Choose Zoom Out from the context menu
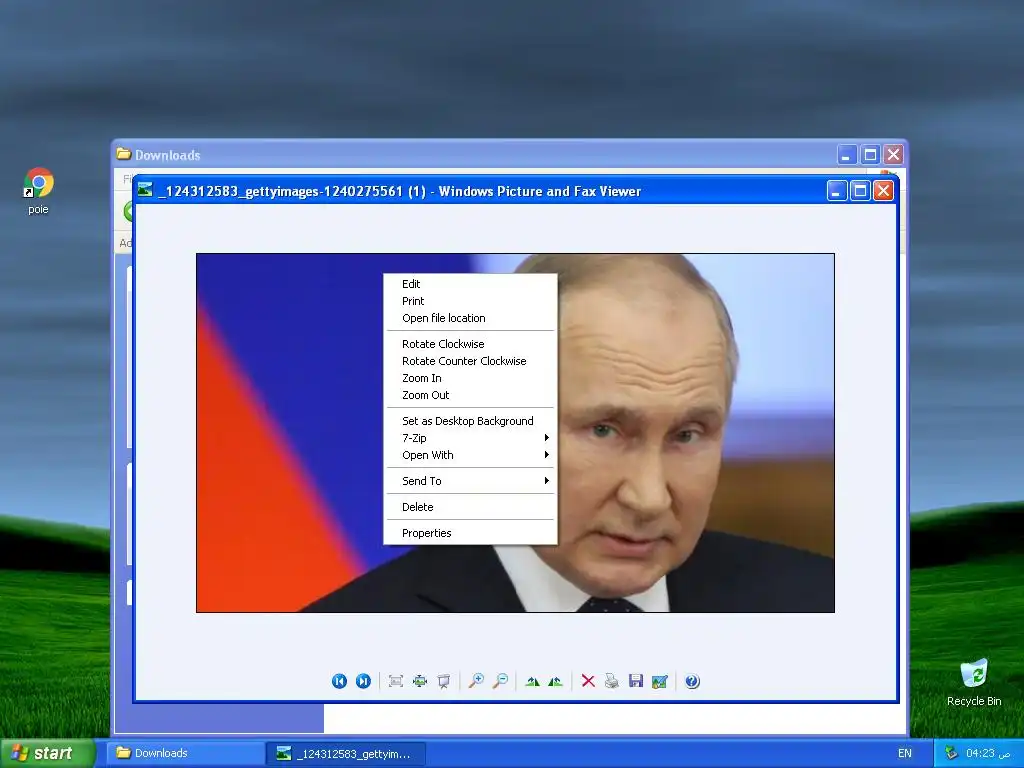 pyautogui.click(x=470, y=395)
